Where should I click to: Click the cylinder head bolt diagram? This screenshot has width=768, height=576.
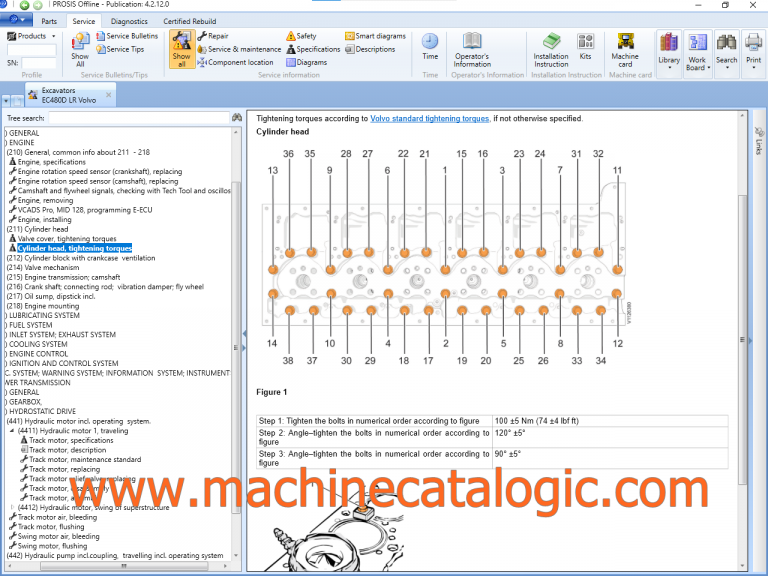(444, 257)
